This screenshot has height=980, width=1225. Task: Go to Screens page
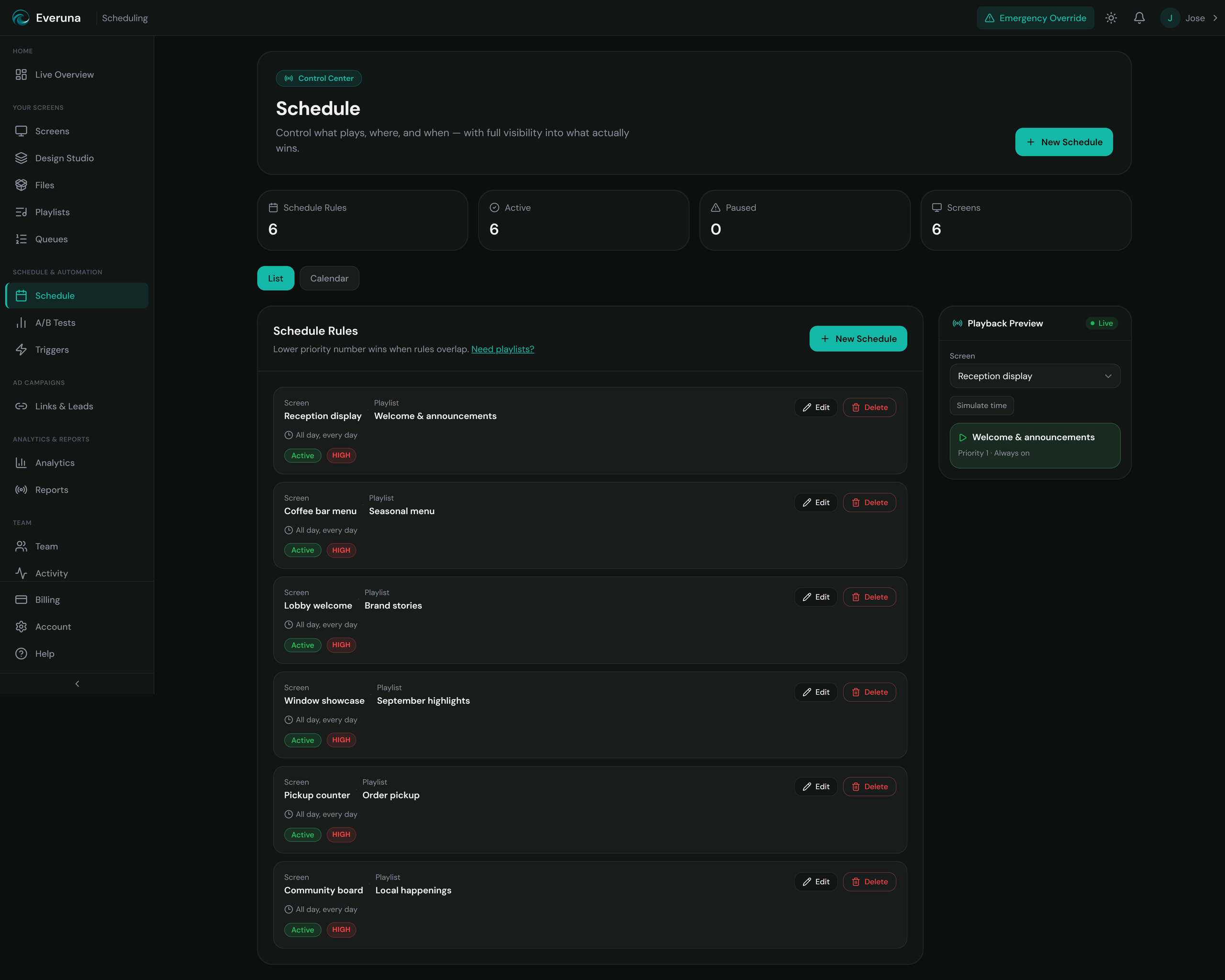(x=77, y=131)
